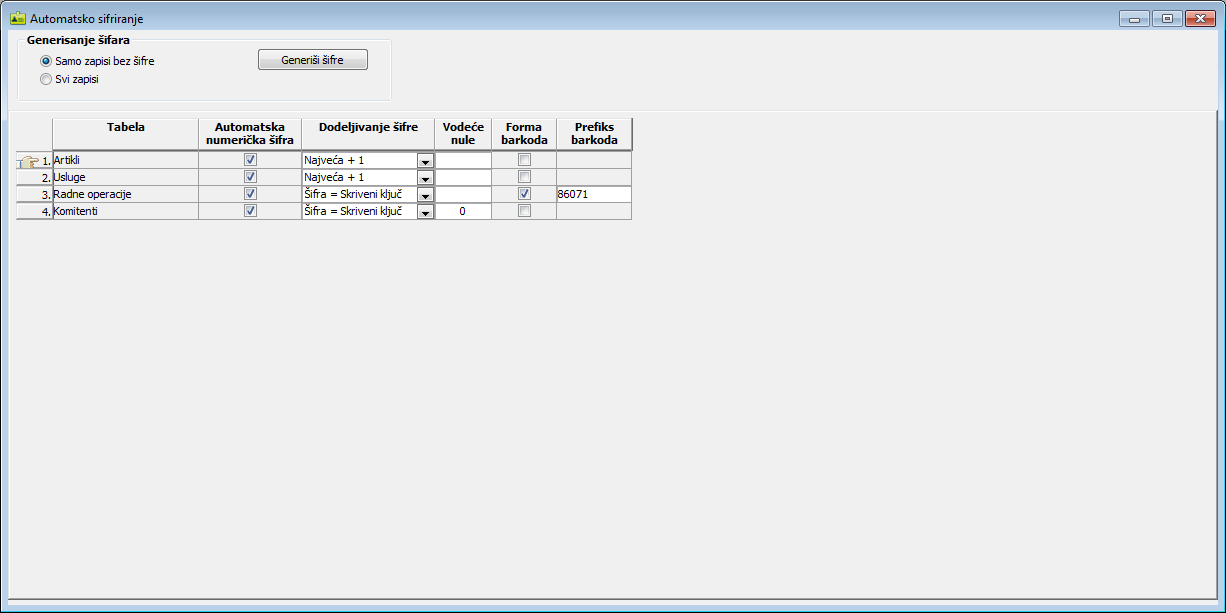Open Radne operacije code assignment dropdown arrow
The width and height of the screenshot is (1226, 613).
tap(425, 195)
